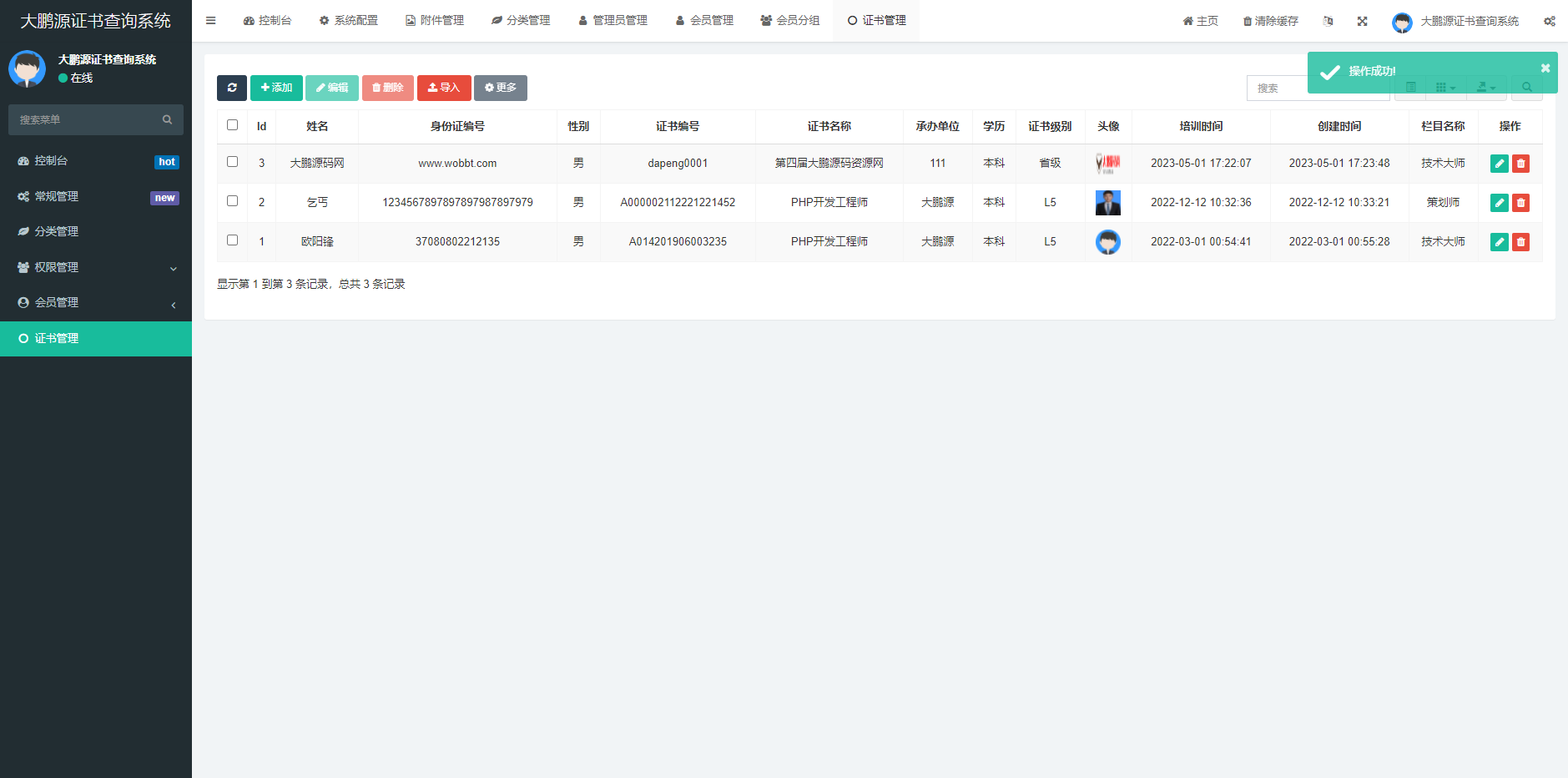Click the refresh table icon
The image size is (1568, 778).
point(232,88)
